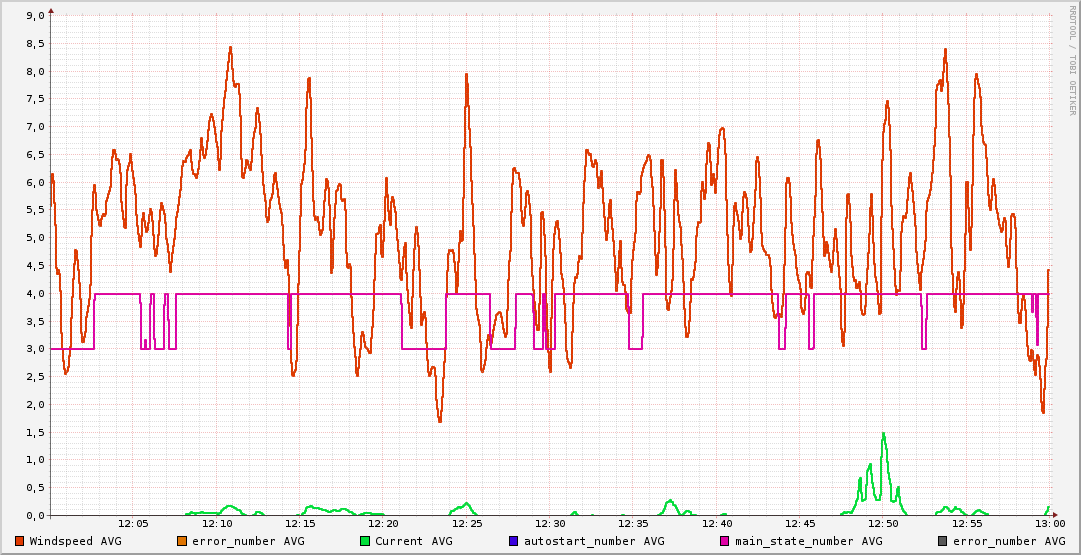The height and width of the screenshot is (555, 1081).
Task: Click the 4,0 value on the y-axis
Action: coord(33,294)
